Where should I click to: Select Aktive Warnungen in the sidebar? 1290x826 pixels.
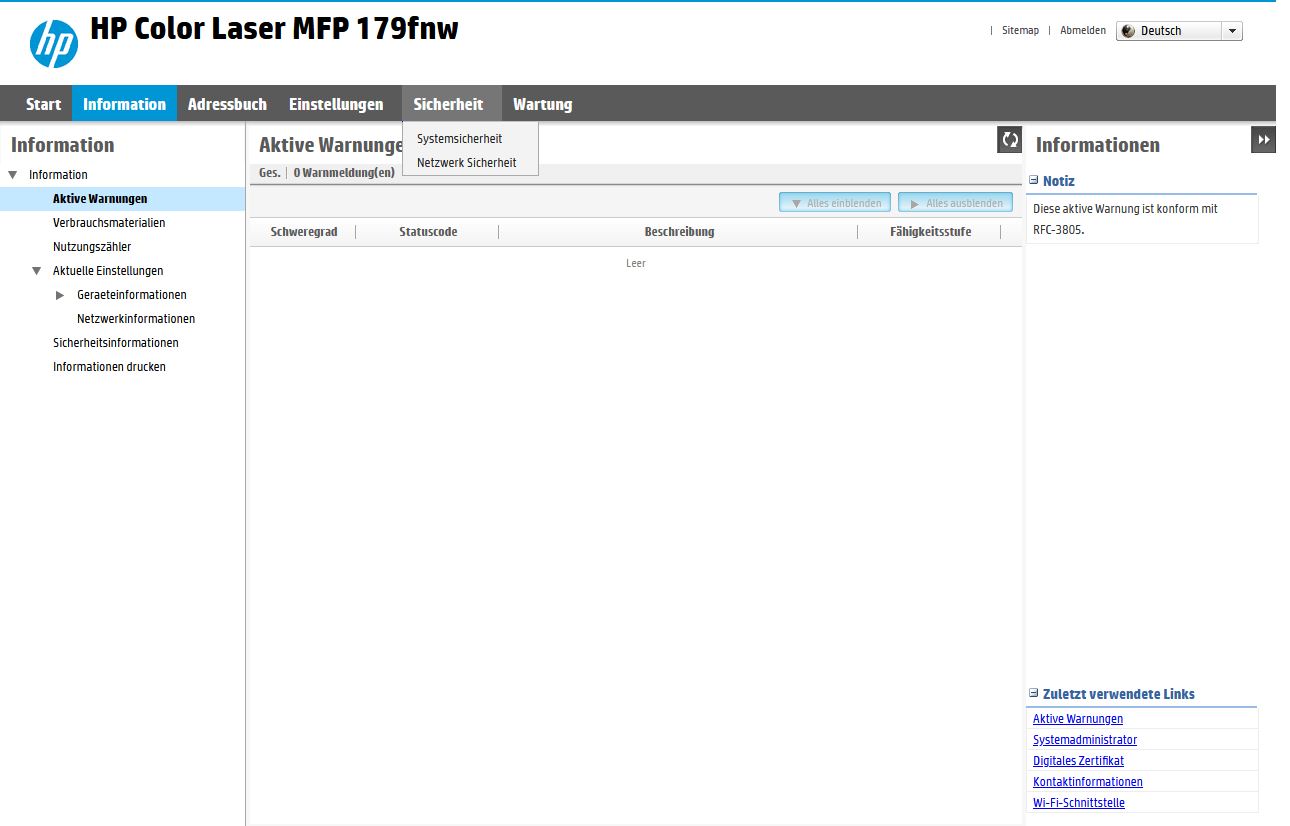(100, 199)
